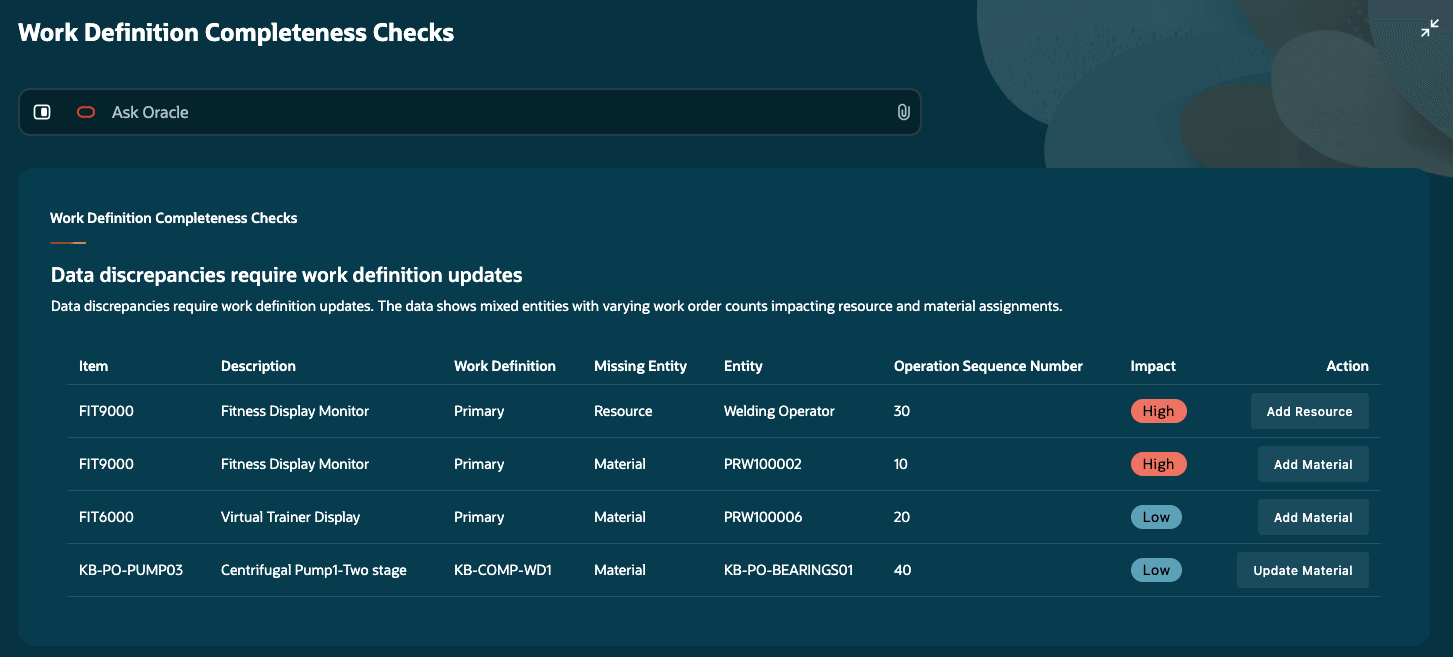Click the PRW100006 entity cell
1453x657 pixels.
(x=763, y=517)
